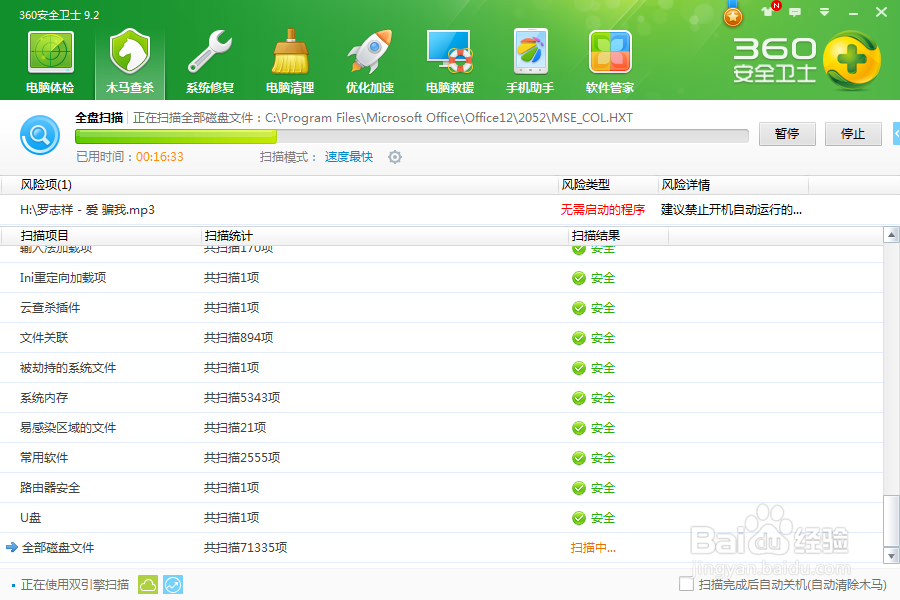Open the 速度最快 scan mode selector

[349, 157]
